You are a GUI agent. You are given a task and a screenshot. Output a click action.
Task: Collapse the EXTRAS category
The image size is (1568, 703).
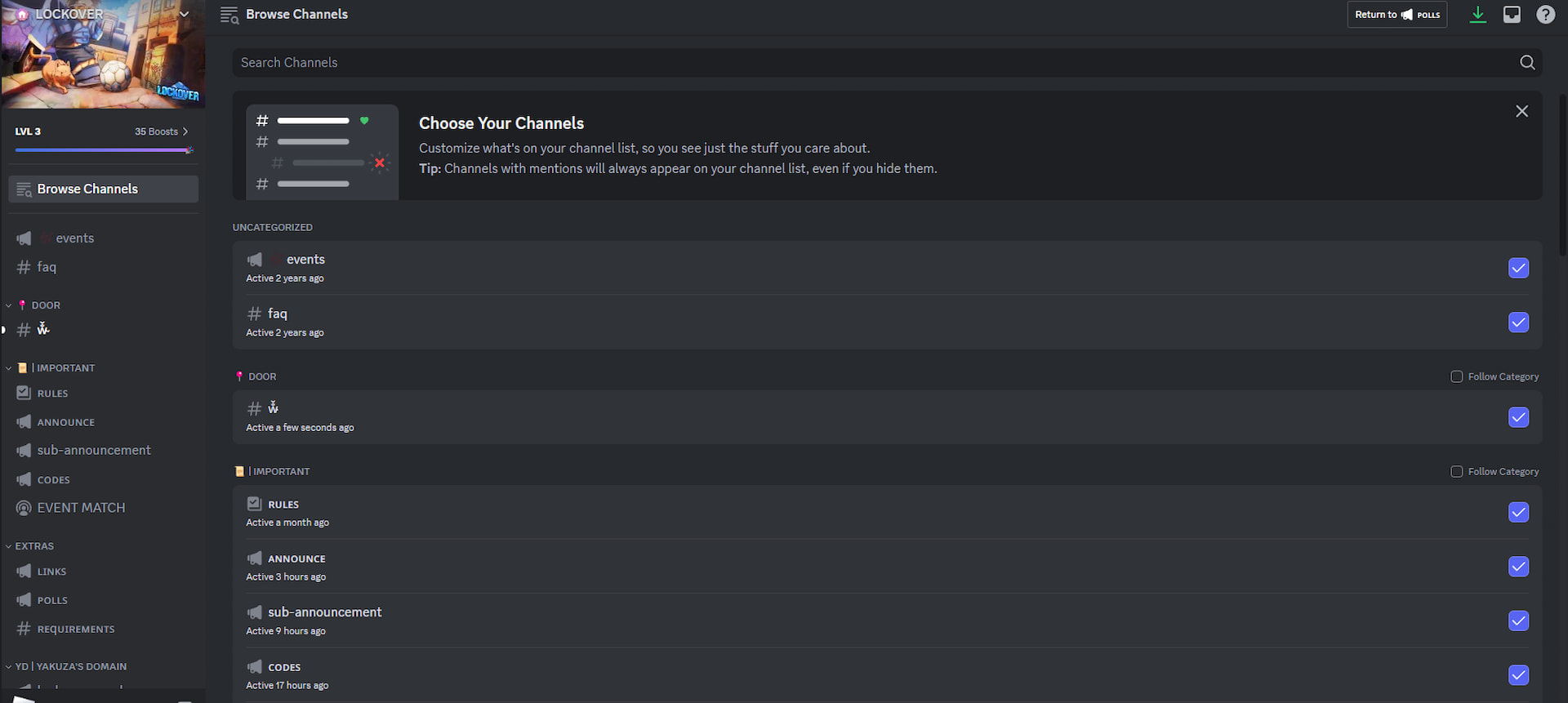(34, 546)
